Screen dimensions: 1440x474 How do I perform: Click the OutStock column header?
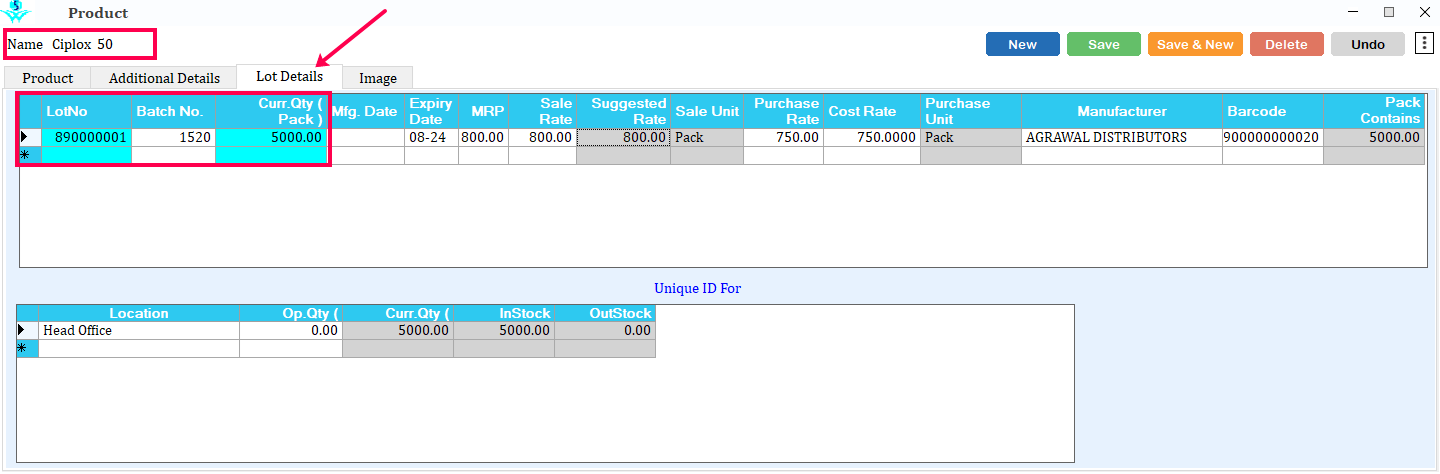click(605, 313)
